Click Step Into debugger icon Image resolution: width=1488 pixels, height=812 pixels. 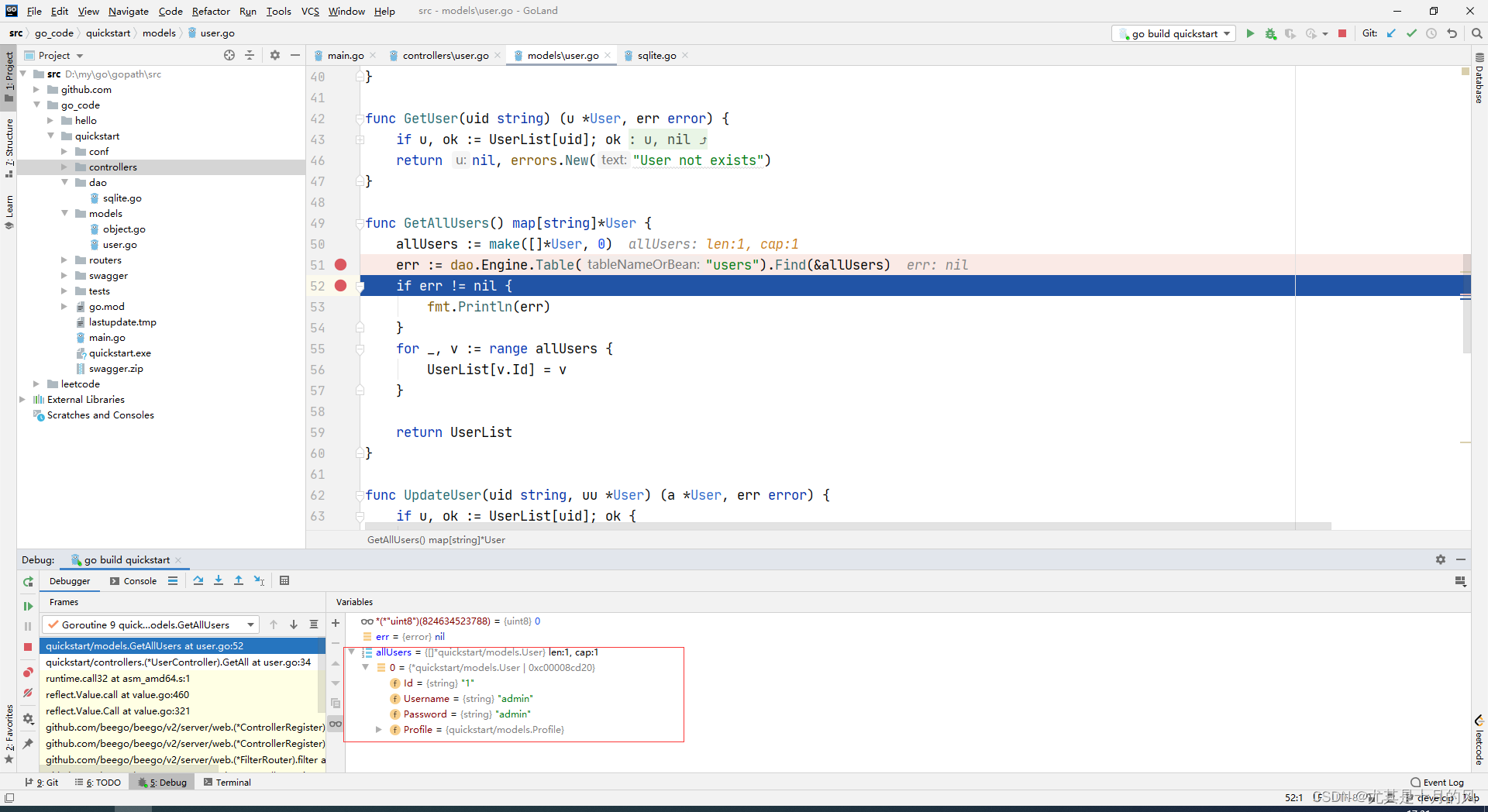click(x=219, y=580)
